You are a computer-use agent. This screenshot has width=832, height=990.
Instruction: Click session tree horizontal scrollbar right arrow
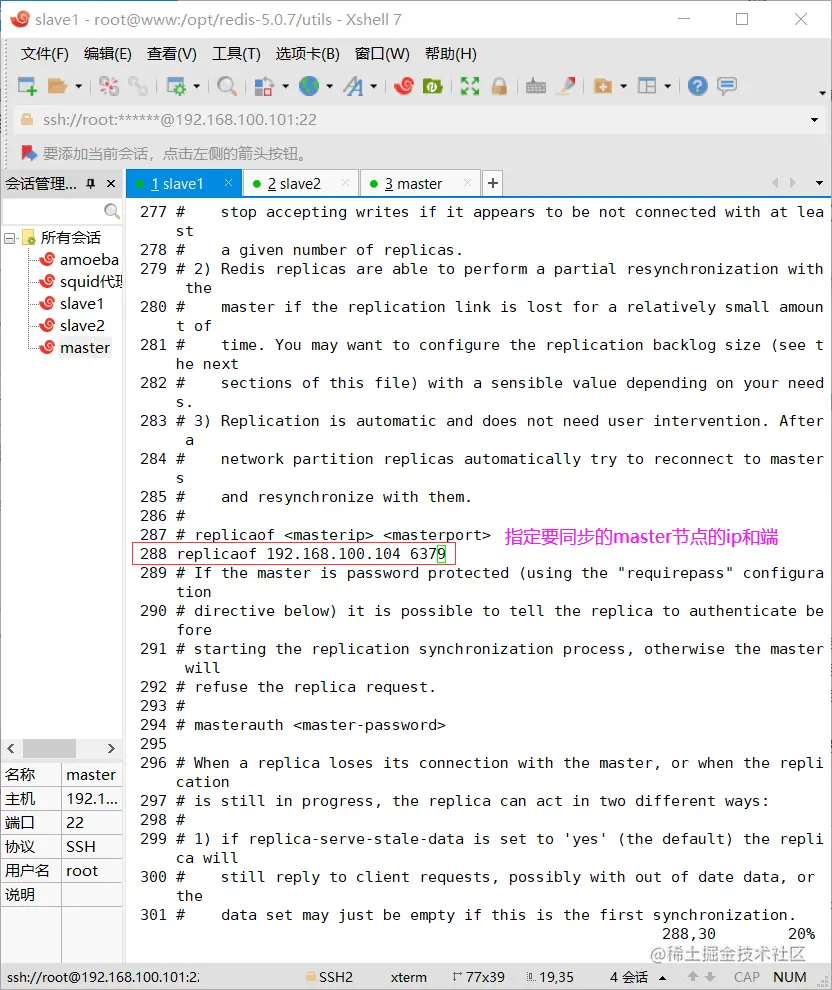coord(111,748)
